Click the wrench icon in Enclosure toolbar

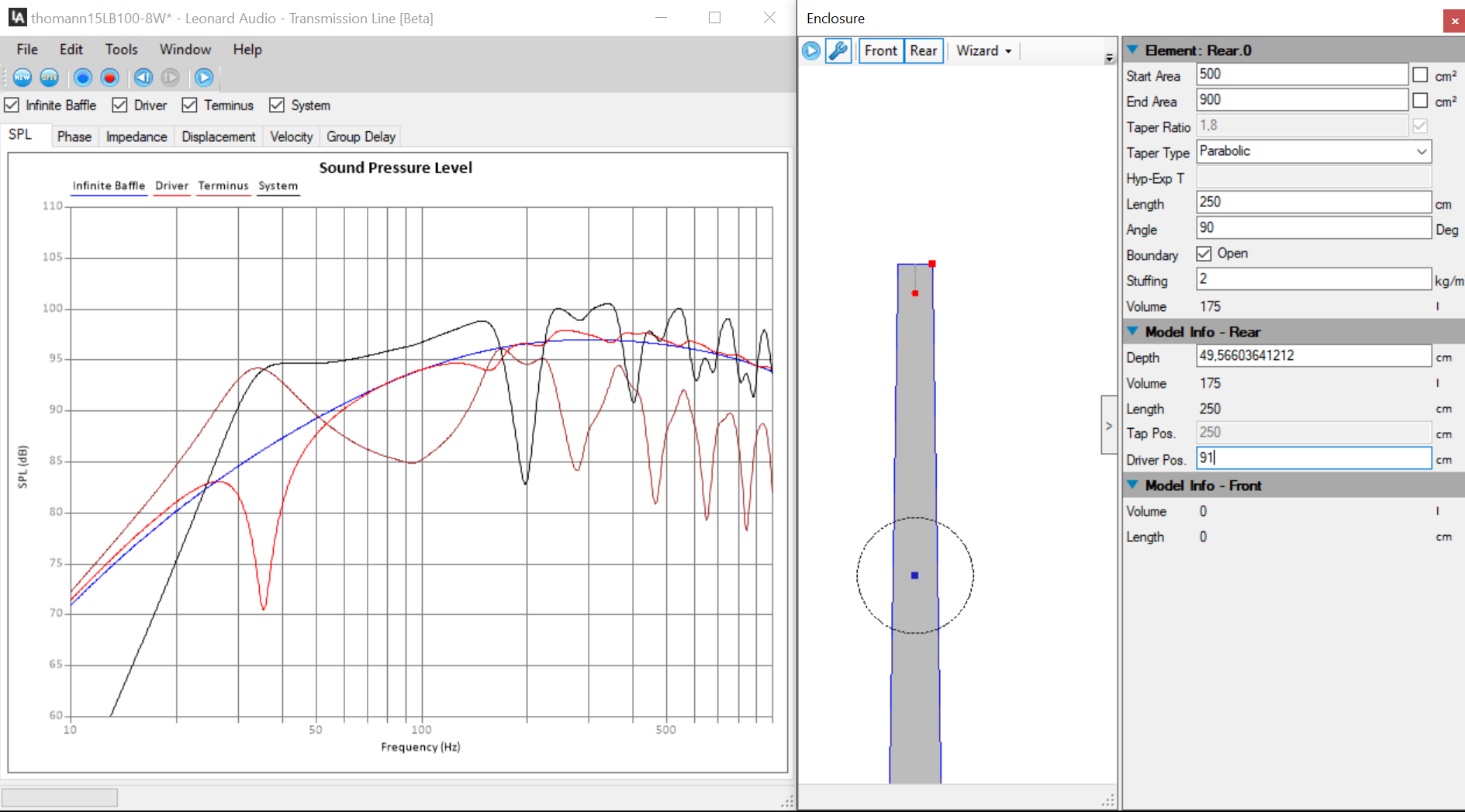pos(838,51)
